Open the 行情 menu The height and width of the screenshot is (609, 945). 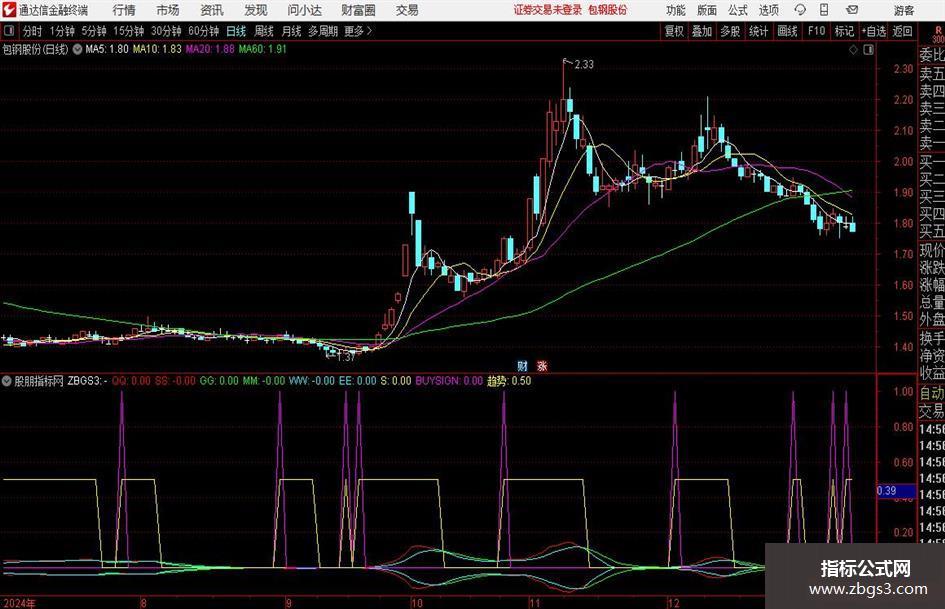point(124,10)
